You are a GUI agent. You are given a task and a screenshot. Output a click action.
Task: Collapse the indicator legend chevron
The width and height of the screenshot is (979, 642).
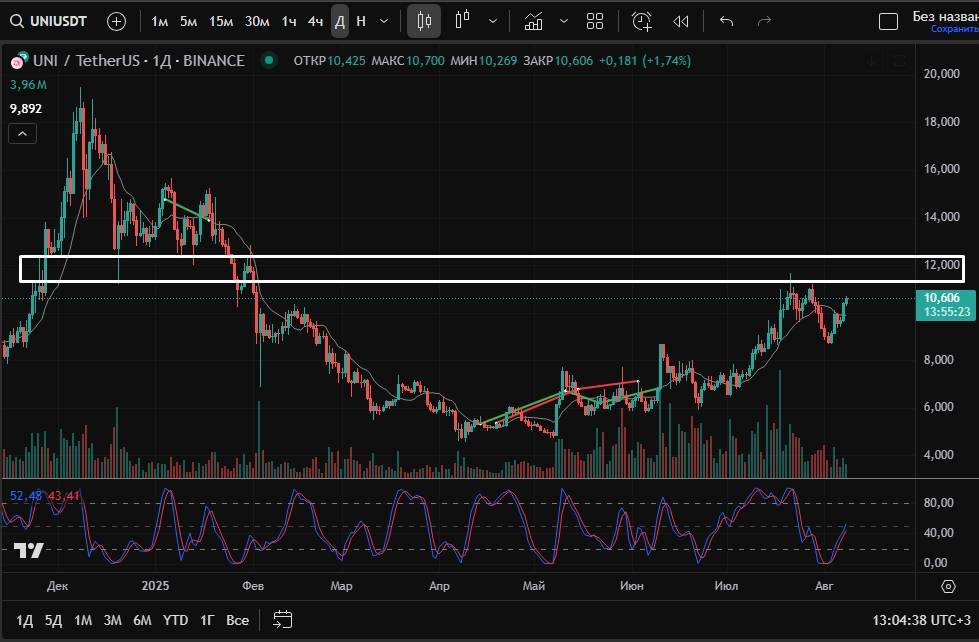point(24,133)
